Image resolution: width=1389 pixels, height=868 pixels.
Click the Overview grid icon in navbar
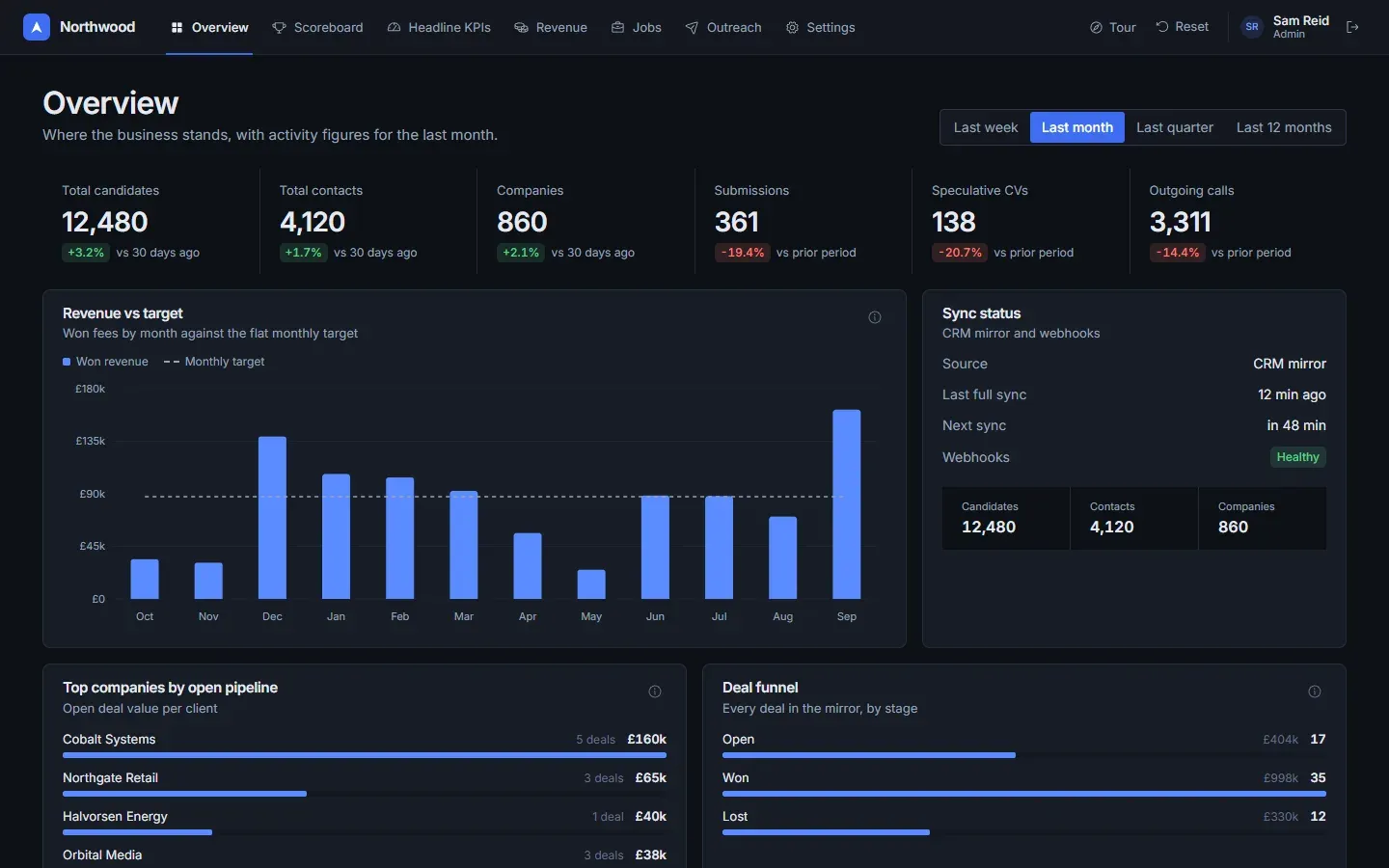pos(177,28)
